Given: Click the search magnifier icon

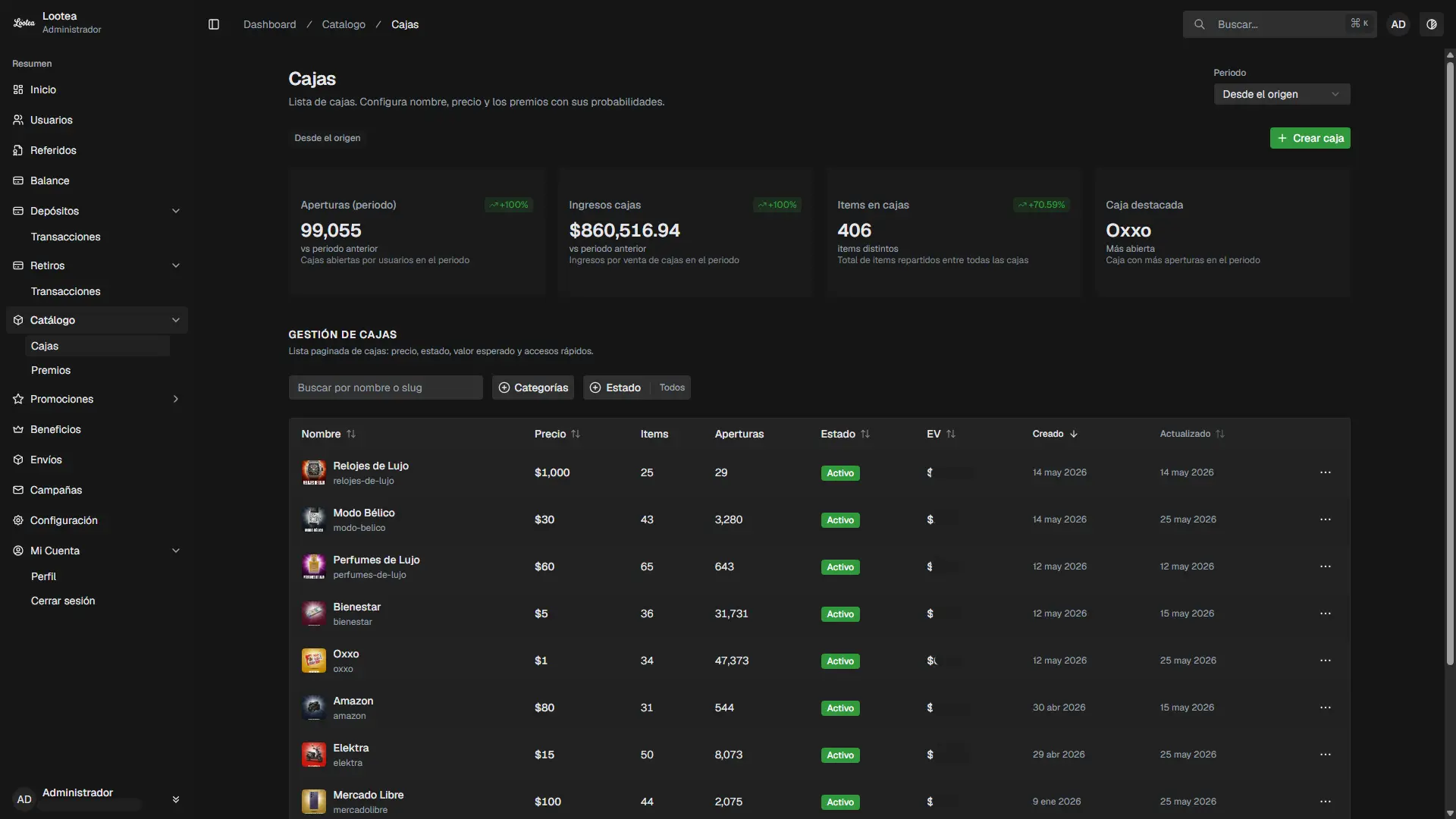Looking at the screenshot, I should click(x=1200, y=24).
